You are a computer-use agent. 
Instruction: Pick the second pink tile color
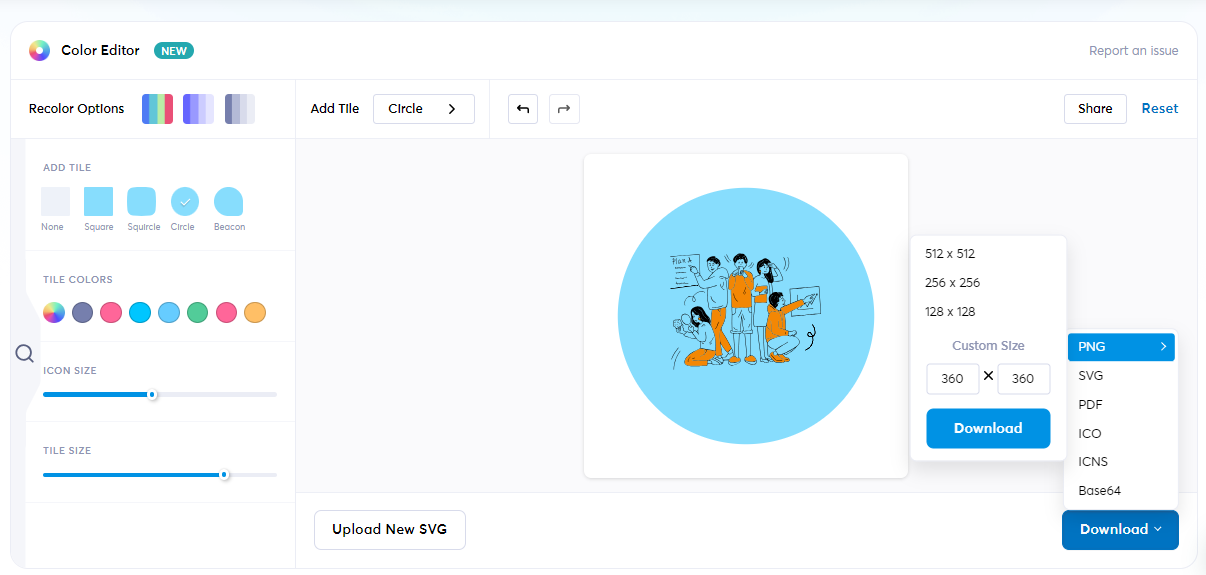tap(227, 313)
